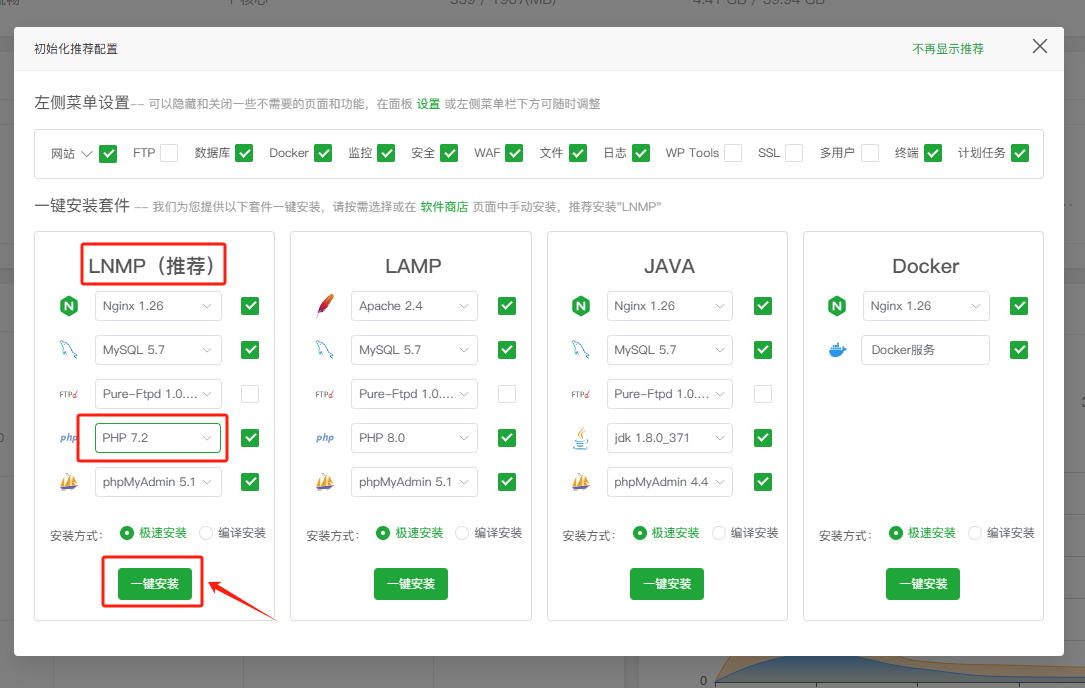Click the MySQL dolphin icon in JAVA card

tap(581, 350)
